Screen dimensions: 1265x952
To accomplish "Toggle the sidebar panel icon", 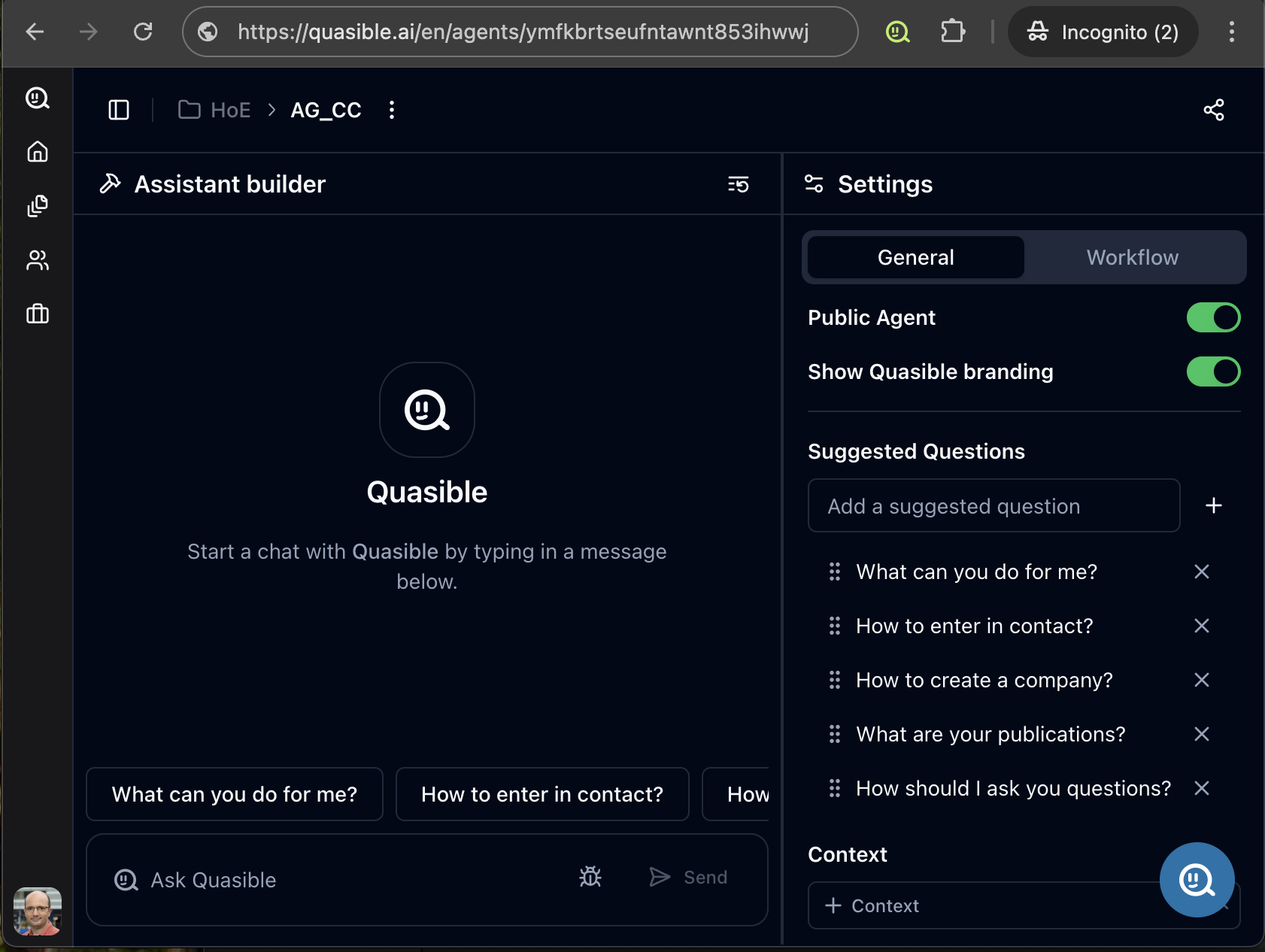I will pos(119,110).
